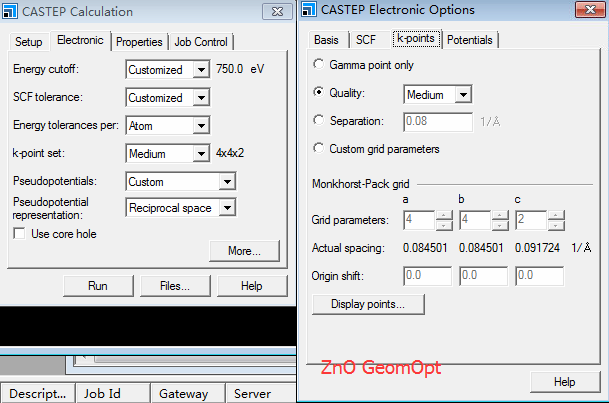The width and height of the screenshot is (609, 403).
Task: Open the Potentials tab
Action: tap(470, 40)
